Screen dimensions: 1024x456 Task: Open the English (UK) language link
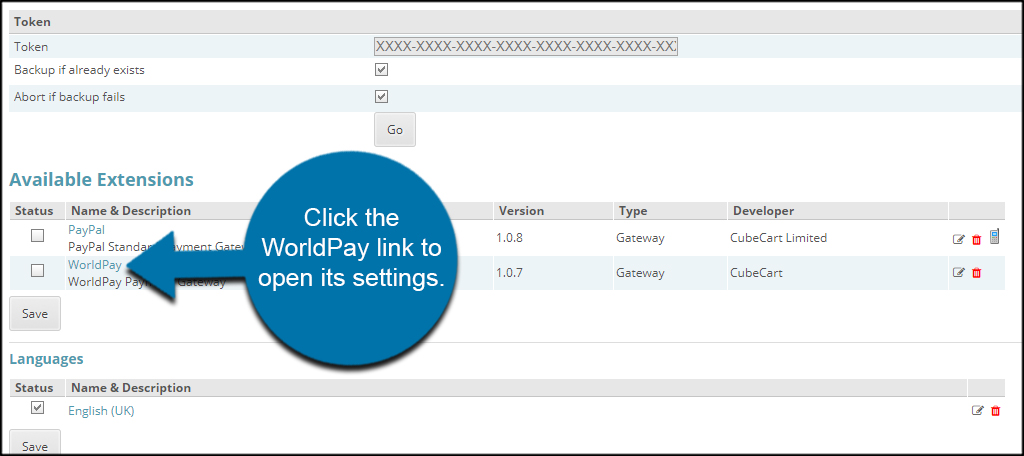click(x=101, y=411)
